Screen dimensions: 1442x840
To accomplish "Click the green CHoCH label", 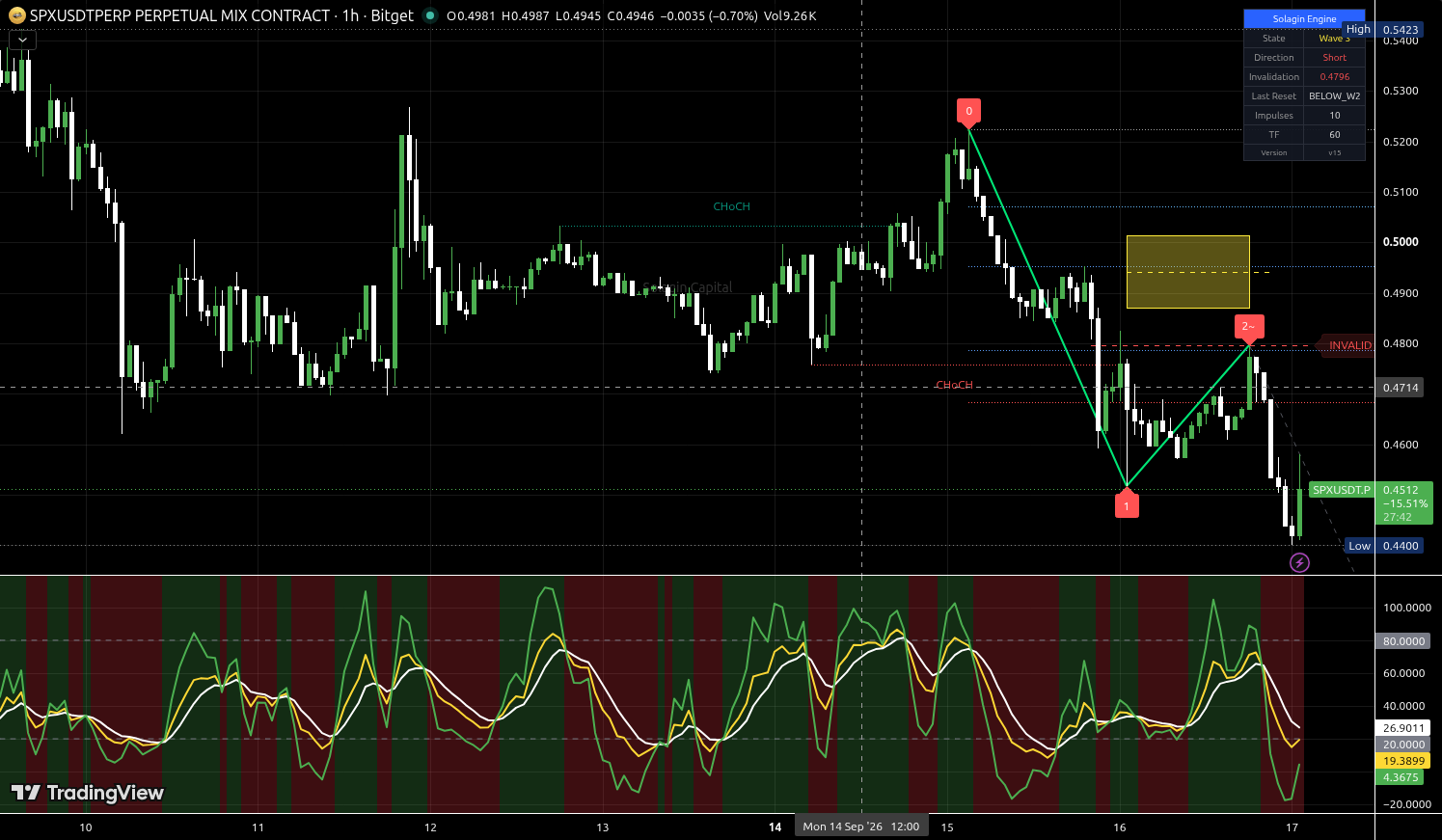I will tap(731, 206).
